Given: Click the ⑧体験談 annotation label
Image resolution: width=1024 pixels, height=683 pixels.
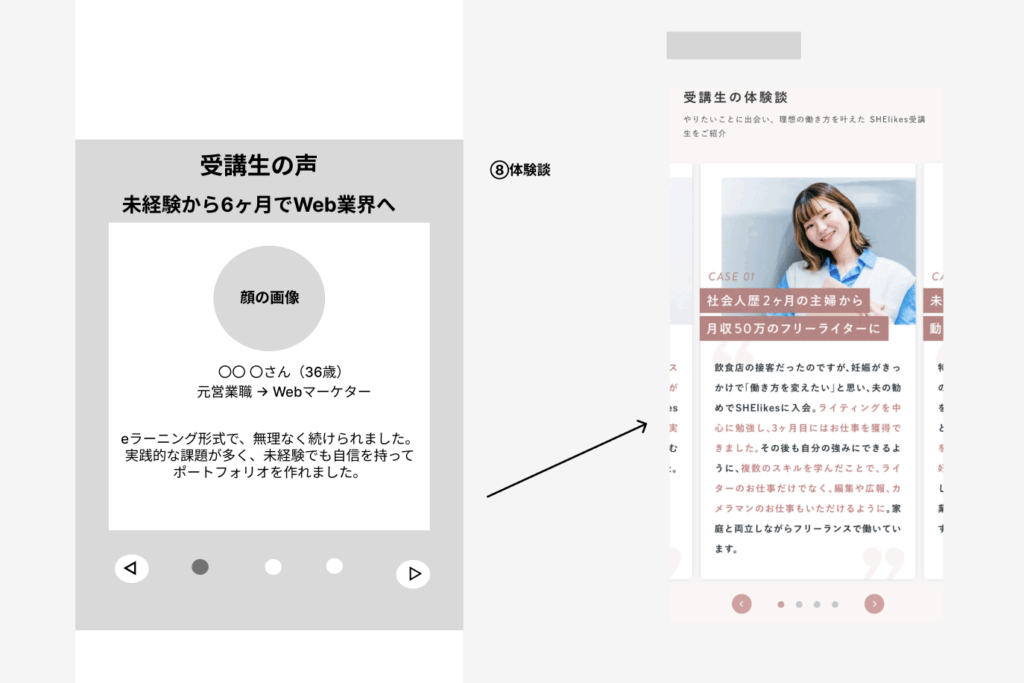Looking at the screenshot, I should tap(520, 170).
